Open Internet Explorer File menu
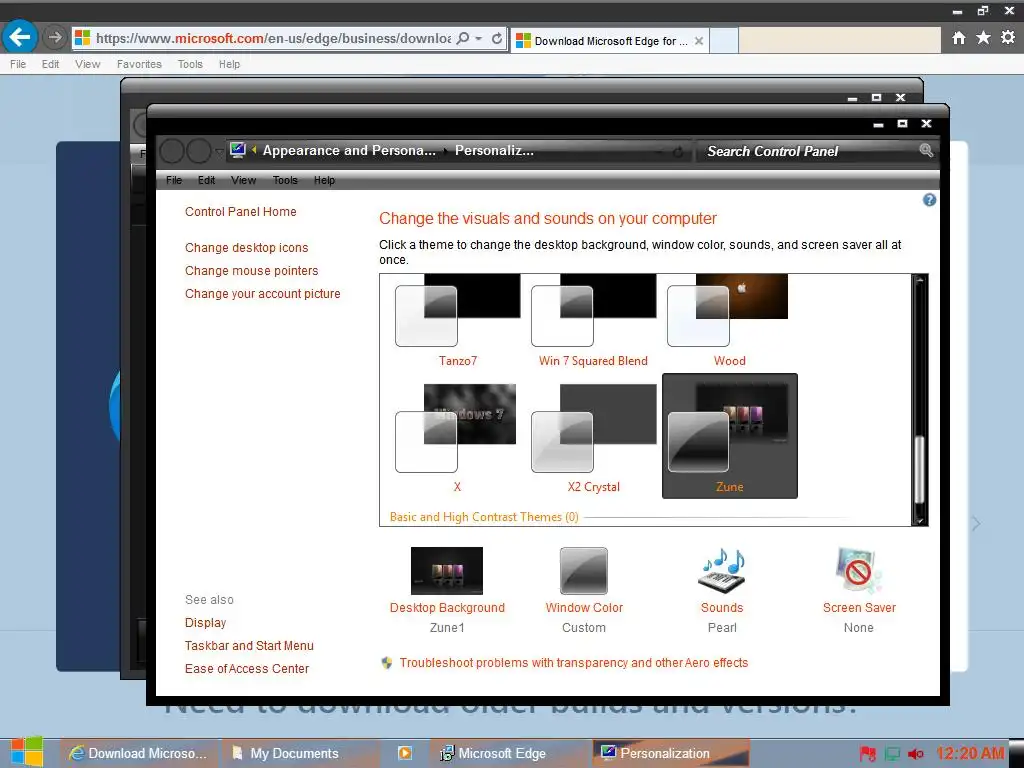This screenshot has height=768, width=1024. click(18, 64)
